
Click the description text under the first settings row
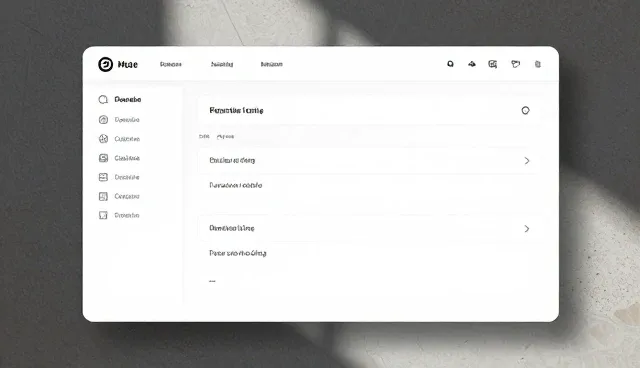(x=236, y=185)
